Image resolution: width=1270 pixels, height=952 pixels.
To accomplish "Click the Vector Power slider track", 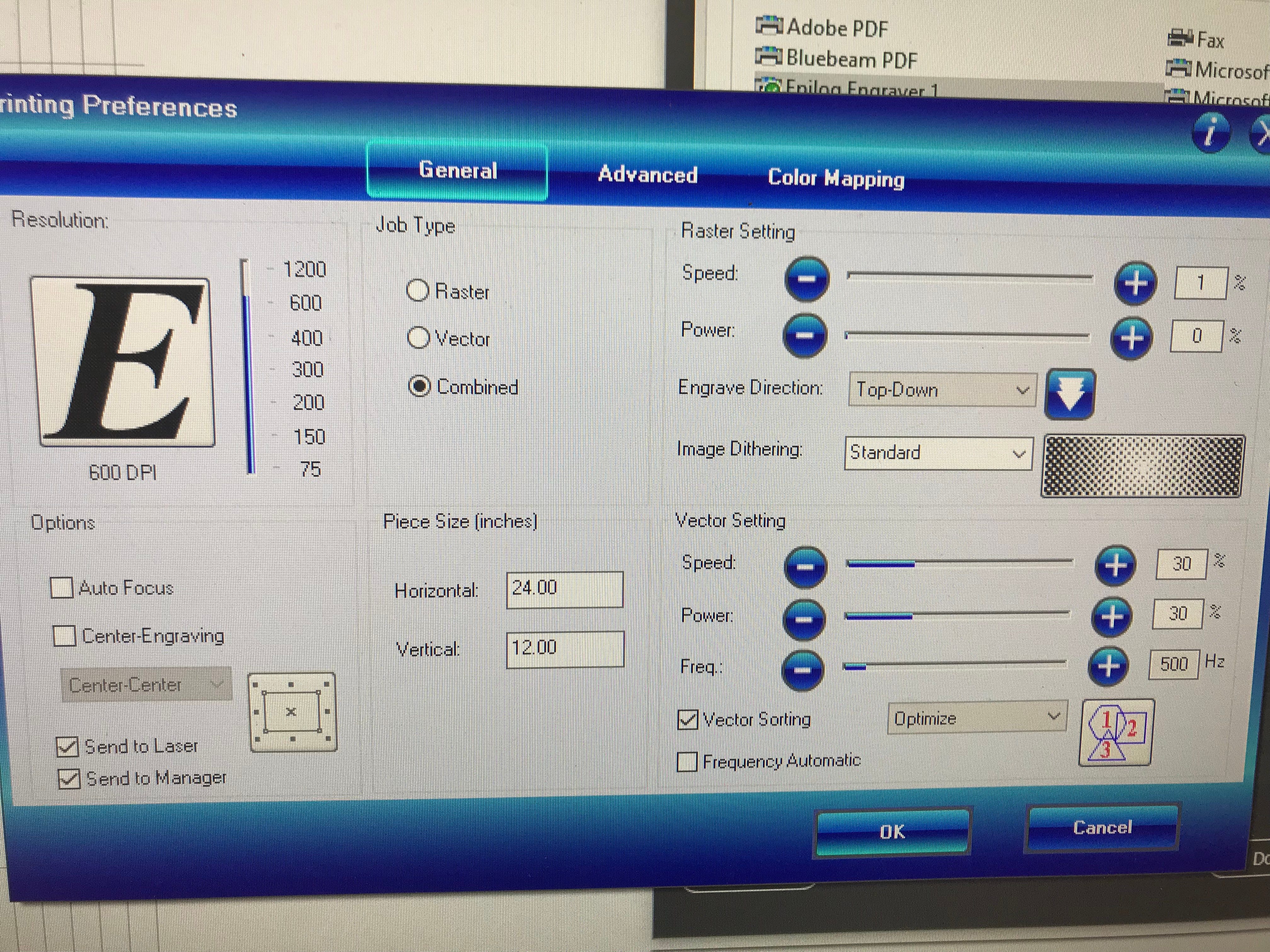I will pos(957,615).
